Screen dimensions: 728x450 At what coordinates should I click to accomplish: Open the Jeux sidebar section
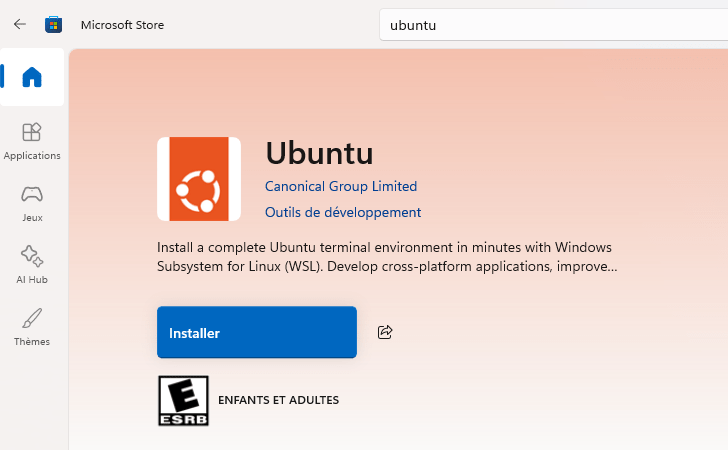point(32,204)
